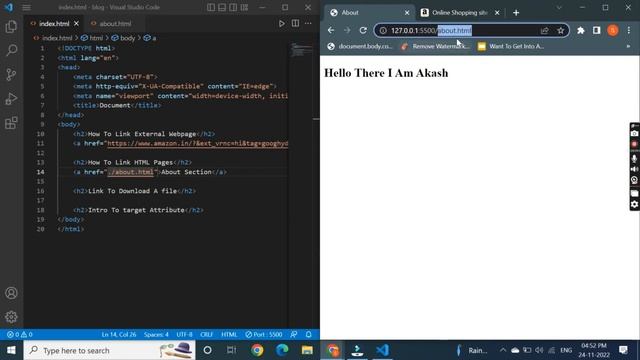640x360 pixels.
Task: Open VS Code Accounts menu
Action: click(x=11, y=293)
